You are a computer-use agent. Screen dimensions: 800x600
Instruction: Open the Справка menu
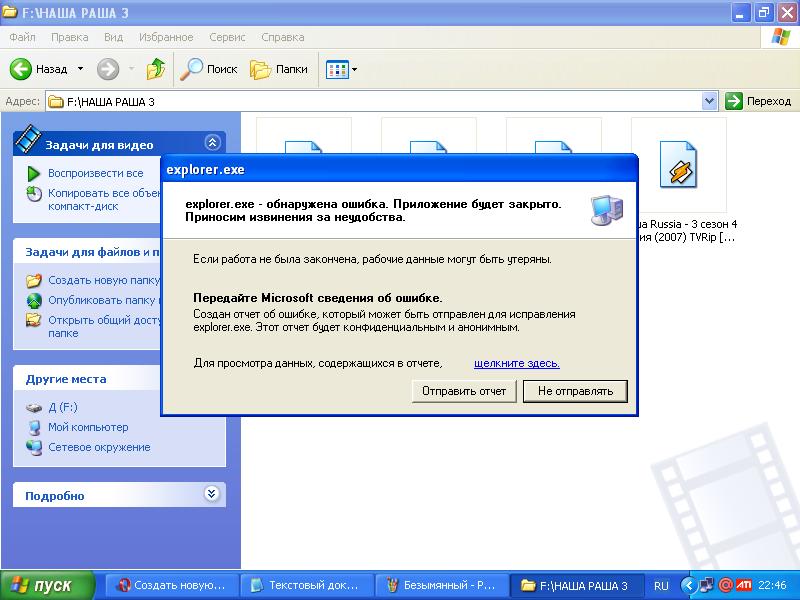(x=283, y=37)
